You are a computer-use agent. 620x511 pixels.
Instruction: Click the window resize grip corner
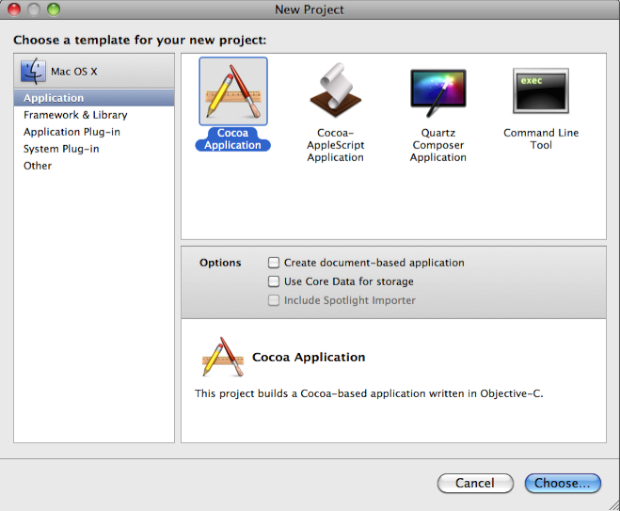614,505
